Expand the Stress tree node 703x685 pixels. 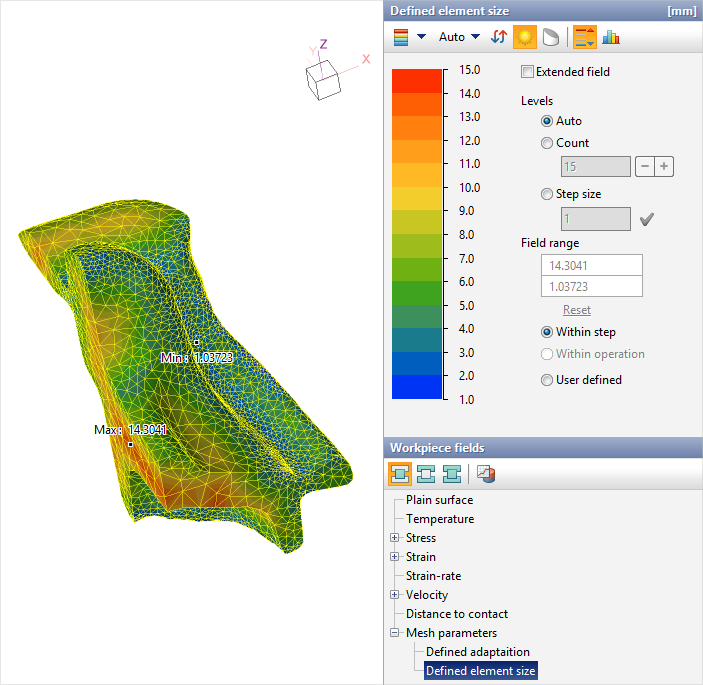[394, 538]
